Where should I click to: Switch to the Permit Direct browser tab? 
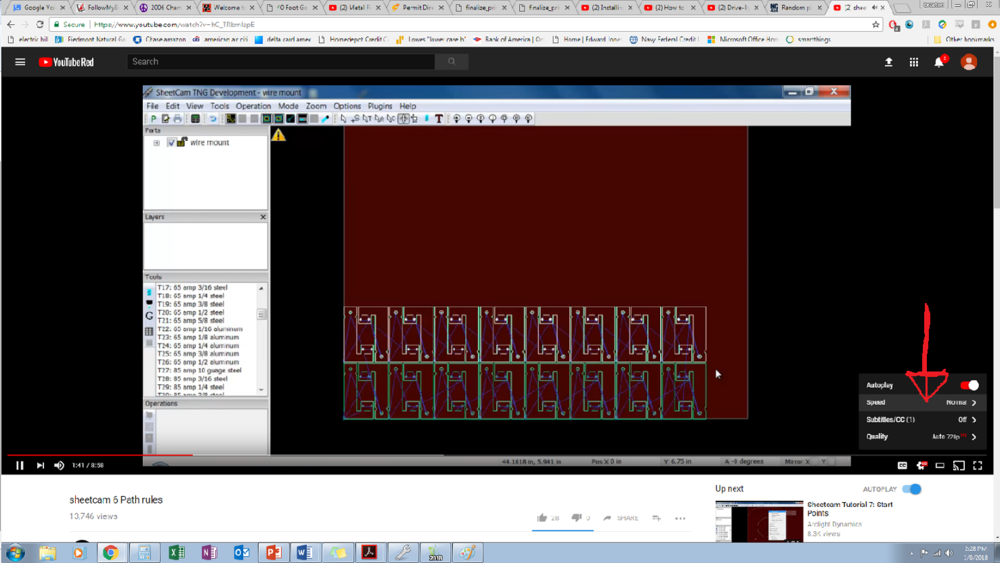click(415, 8)
